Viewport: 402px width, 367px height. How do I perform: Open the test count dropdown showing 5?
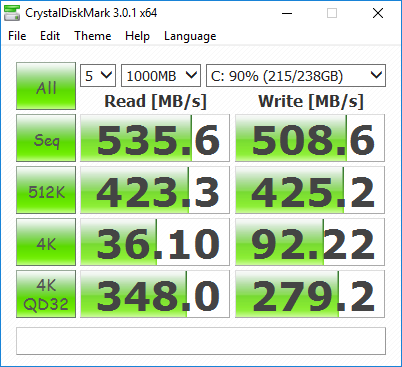pyautogui.click(x=98, y=76)
